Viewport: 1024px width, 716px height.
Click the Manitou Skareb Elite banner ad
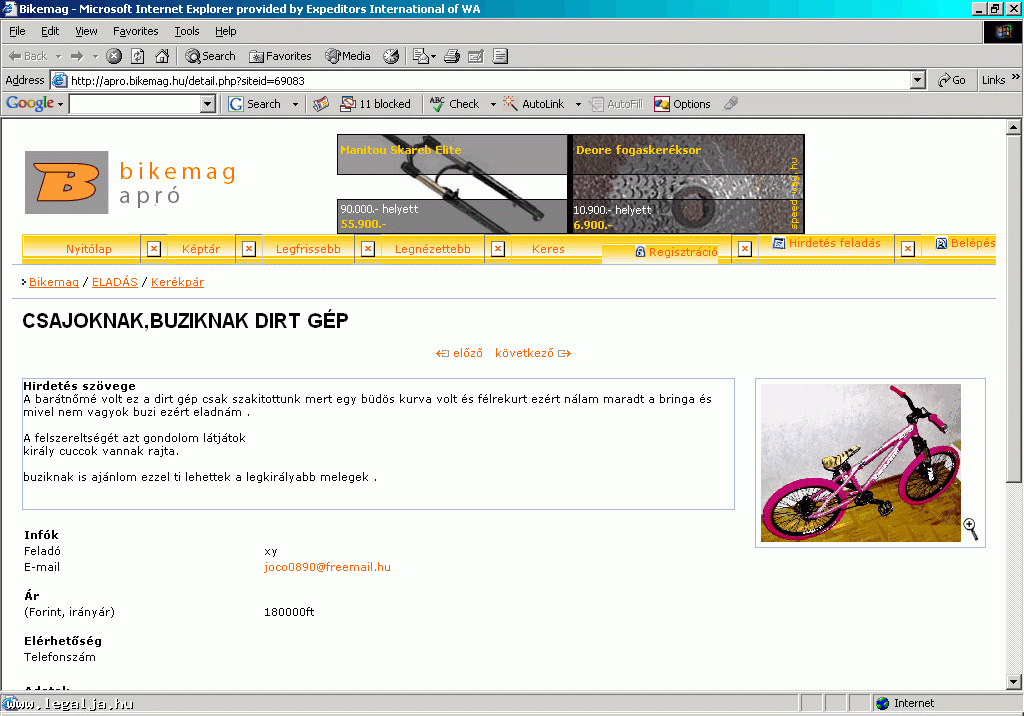[452, 184]
